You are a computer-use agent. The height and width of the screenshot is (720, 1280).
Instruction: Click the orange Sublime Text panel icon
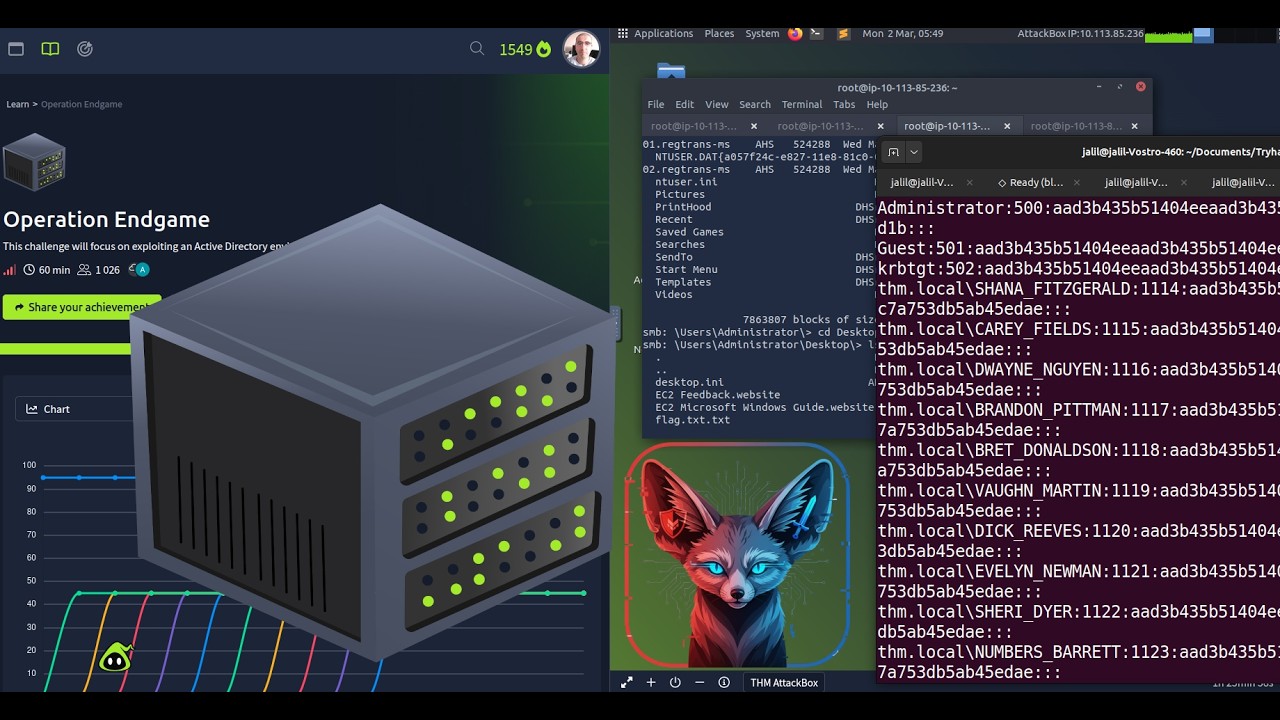click(843, 33)
